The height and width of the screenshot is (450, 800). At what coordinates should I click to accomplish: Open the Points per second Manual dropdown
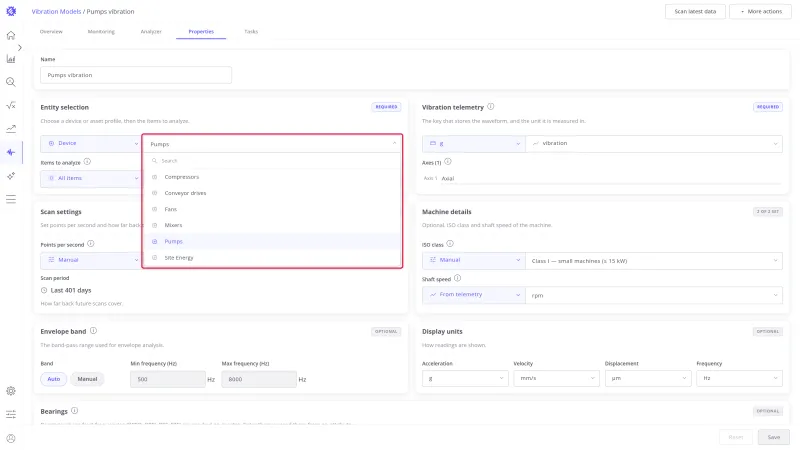pos(91,260)
